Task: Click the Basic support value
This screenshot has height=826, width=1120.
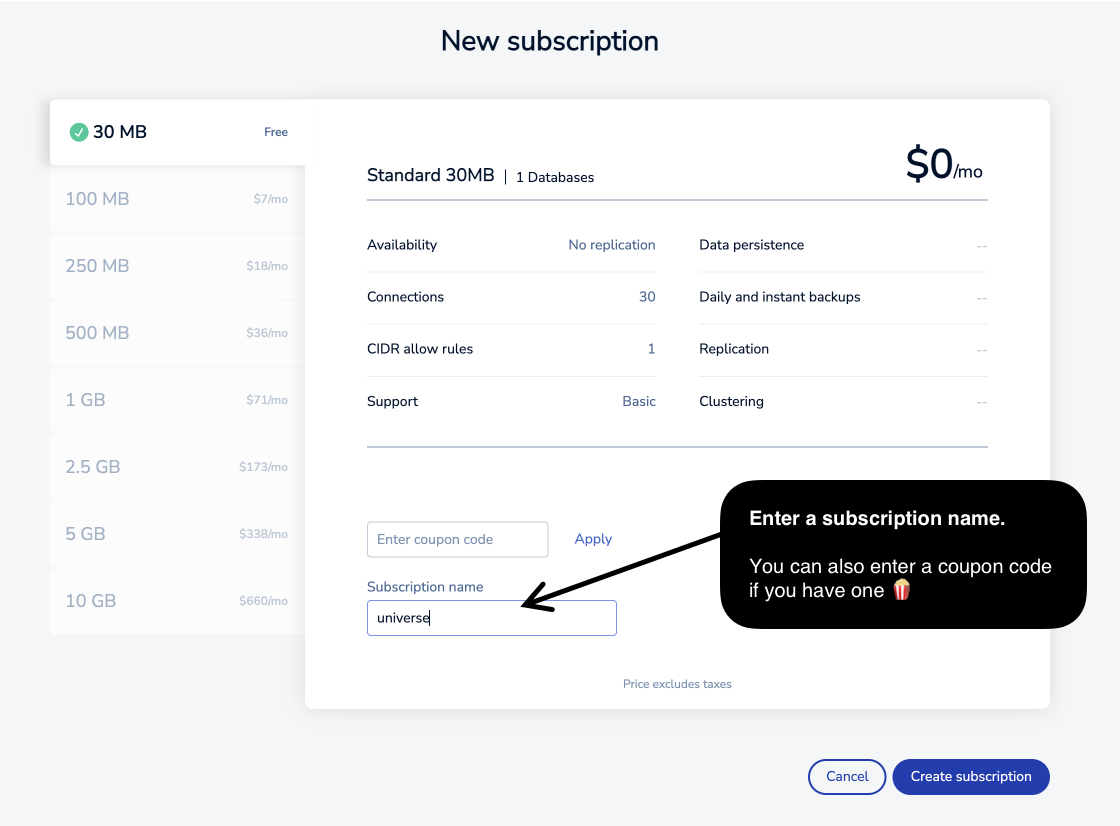Action: point(639,402)
